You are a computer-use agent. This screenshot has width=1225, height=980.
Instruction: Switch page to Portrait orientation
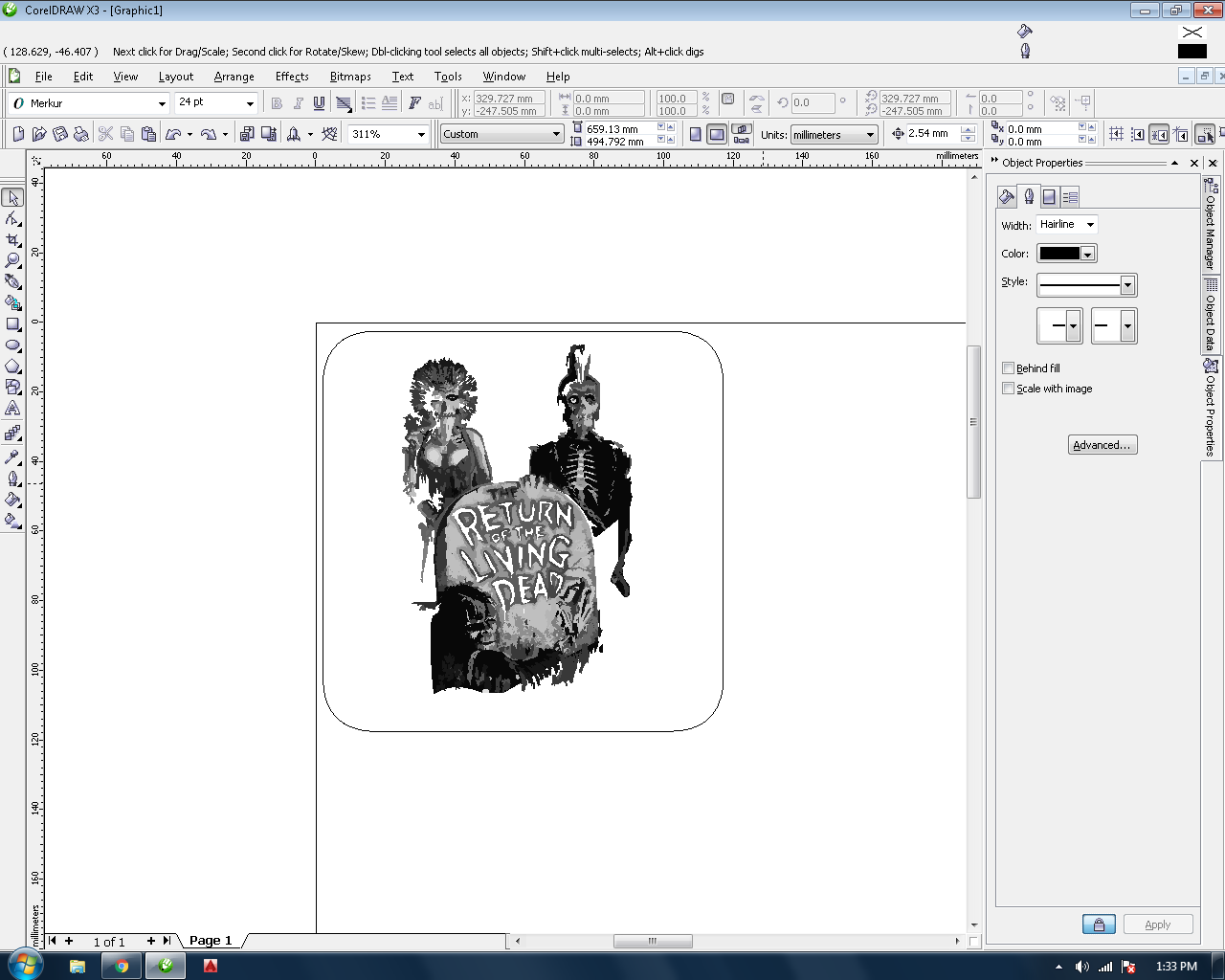696,134
